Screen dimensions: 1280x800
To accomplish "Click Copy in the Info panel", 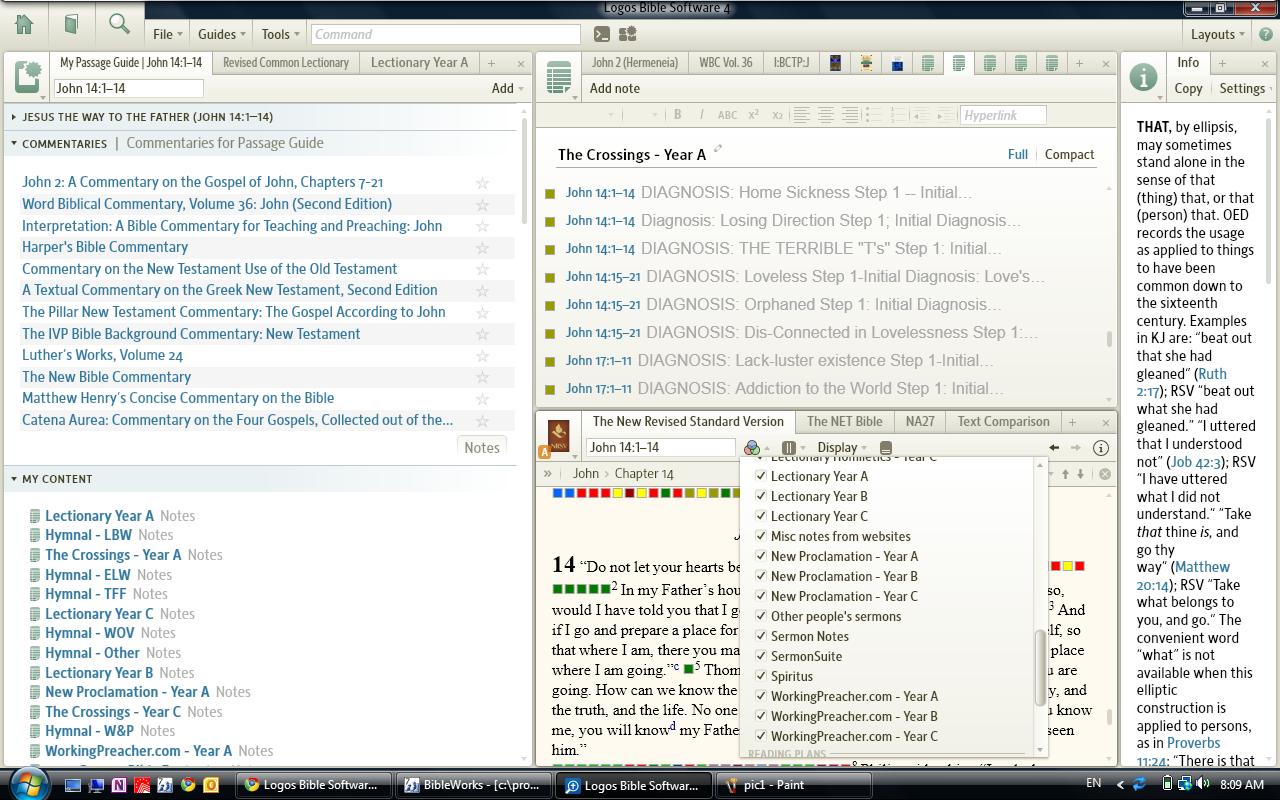I will click(x=1188, y=88).
